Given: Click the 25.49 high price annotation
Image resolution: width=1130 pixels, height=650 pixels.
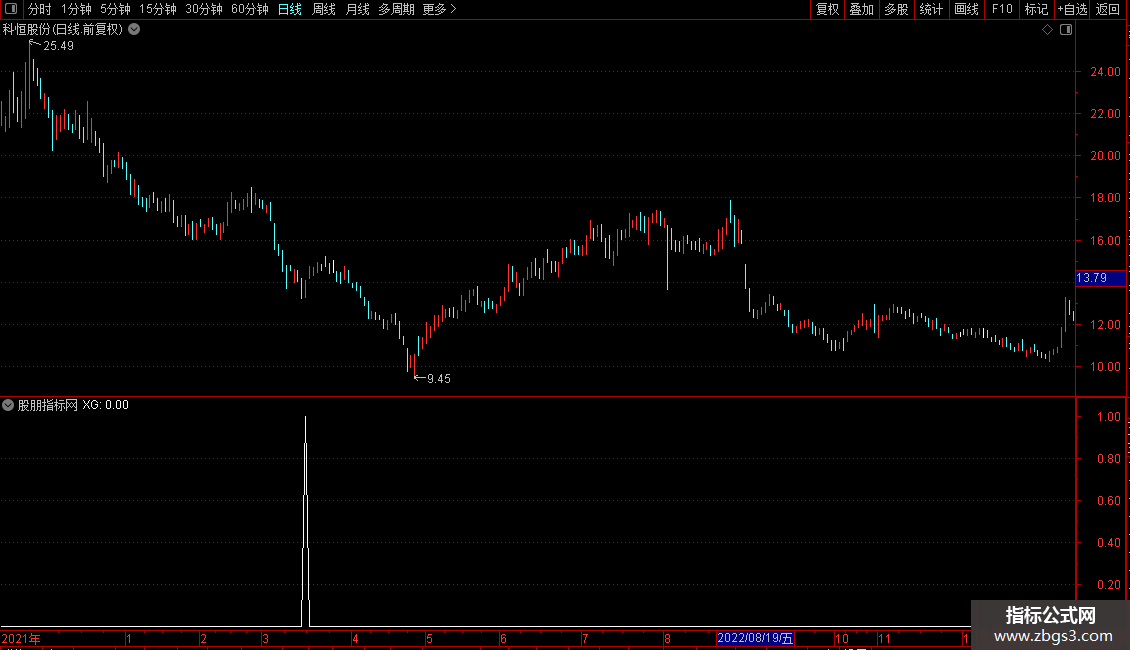Looking at the screenshot, I should click(x=58, y=45).
